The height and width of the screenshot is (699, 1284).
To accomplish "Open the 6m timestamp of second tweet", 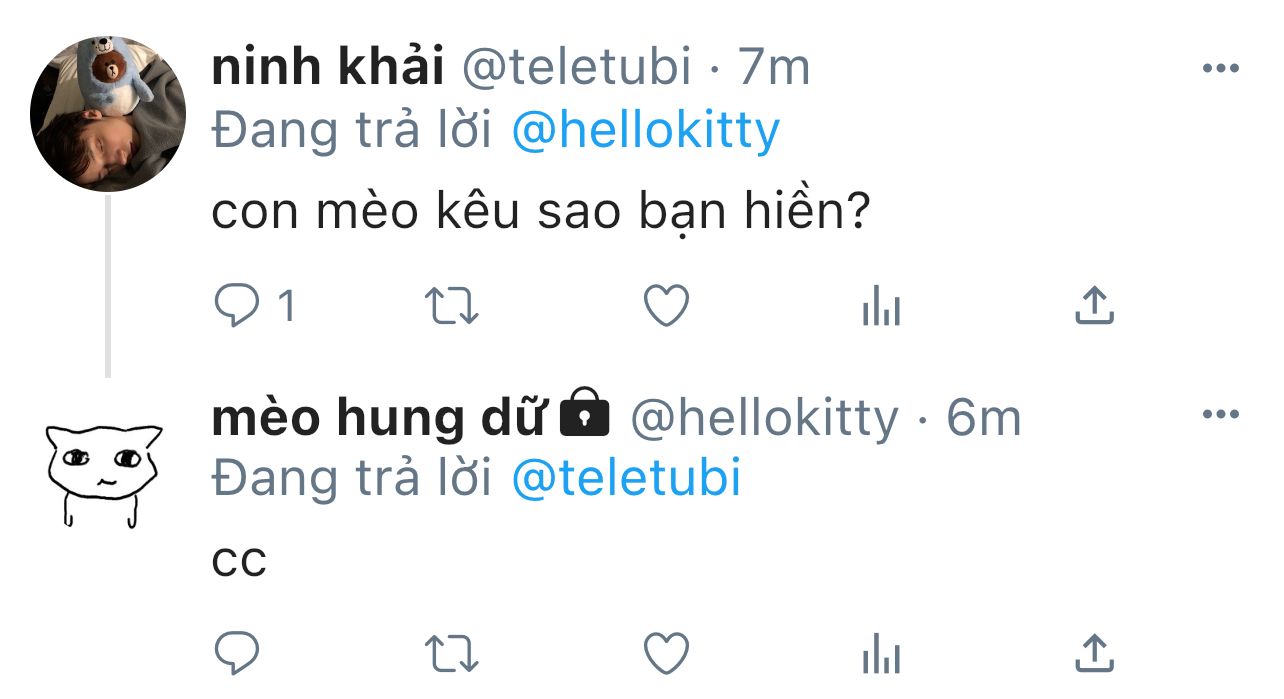I will pyautogui.click(x=984, y=417).
